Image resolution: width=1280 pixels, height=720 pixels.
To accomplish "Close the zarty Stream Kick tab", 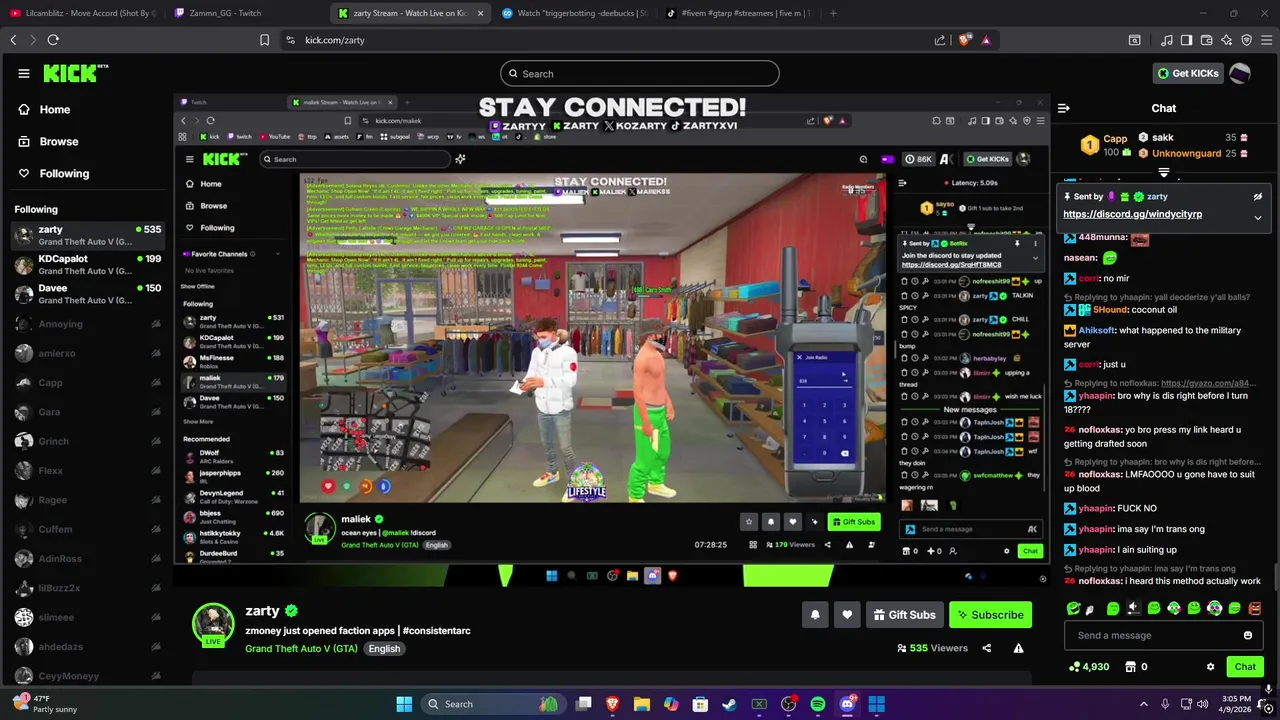I will coord(481,13).
